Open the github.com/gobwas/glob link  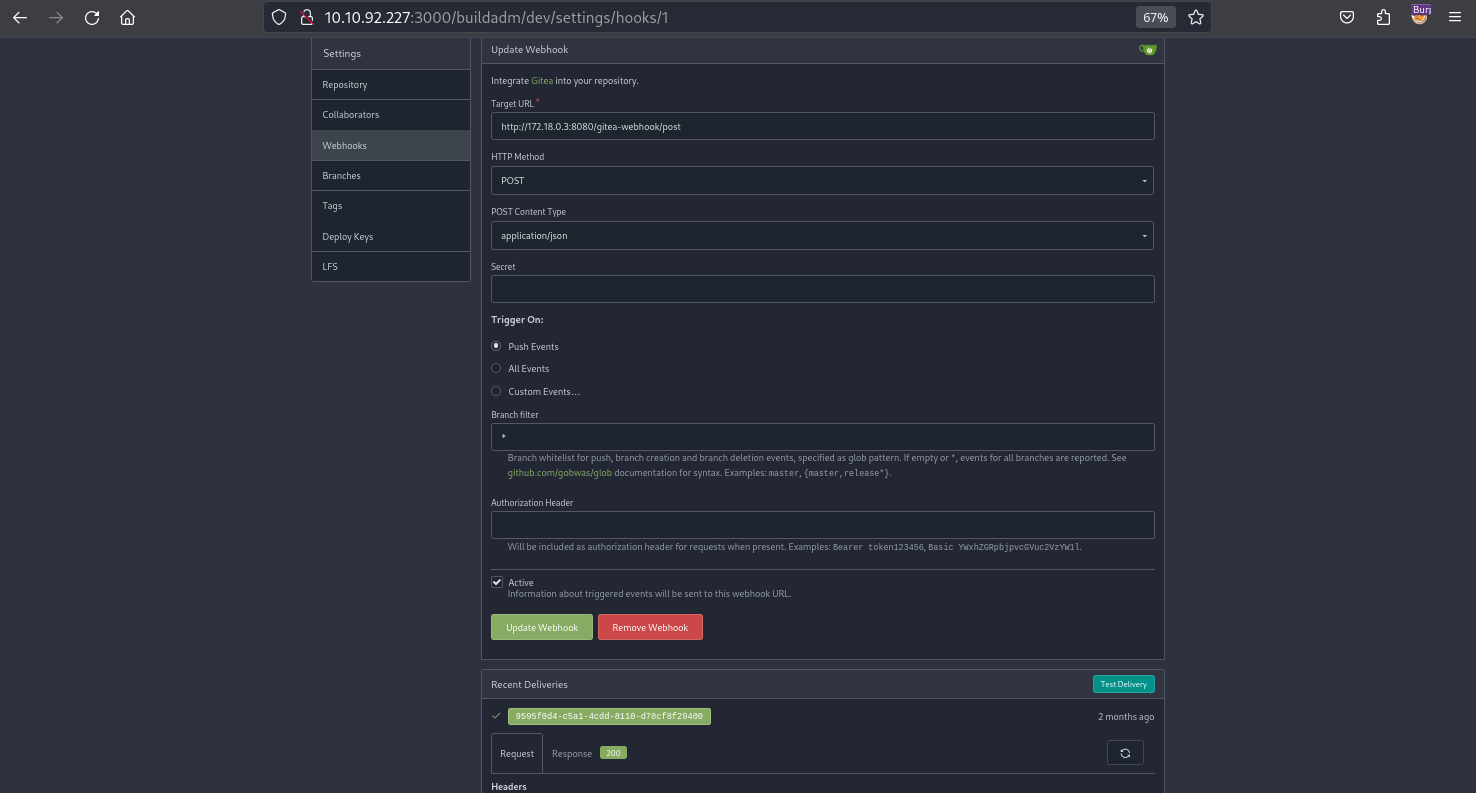[560, 473]
